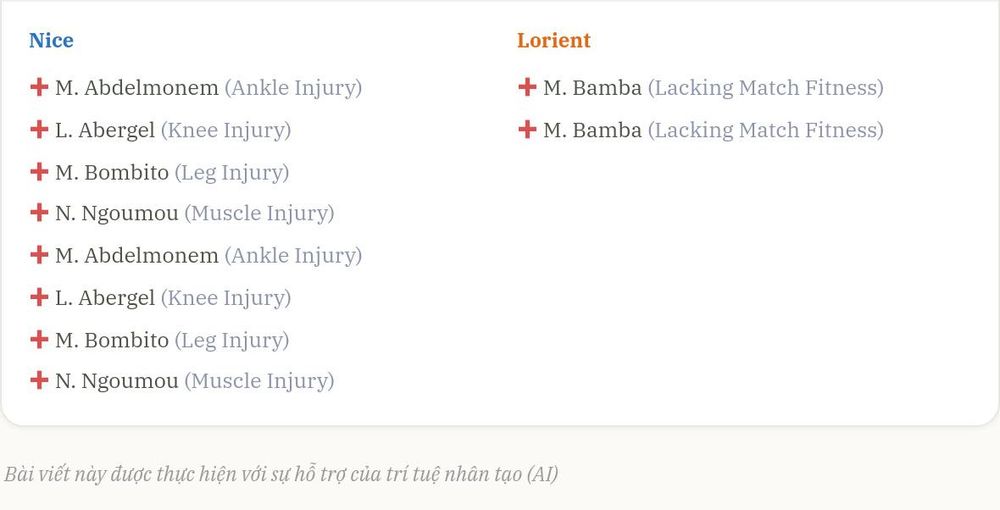Click the first N. Ngoumou player name
Viewport: 1000px width, 510px height.
[117, 214]
